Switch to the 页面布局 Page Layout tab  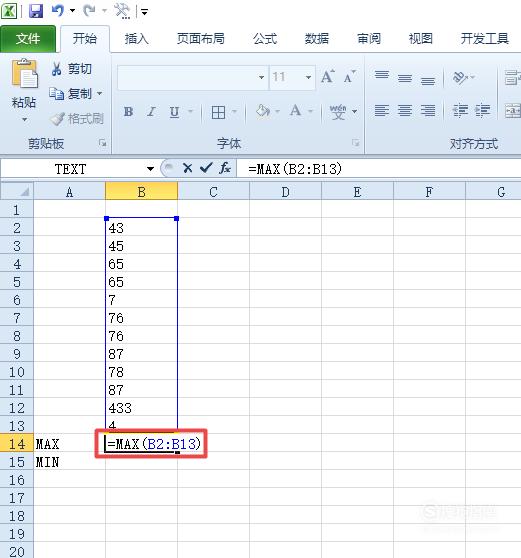(x=201, y=39)
